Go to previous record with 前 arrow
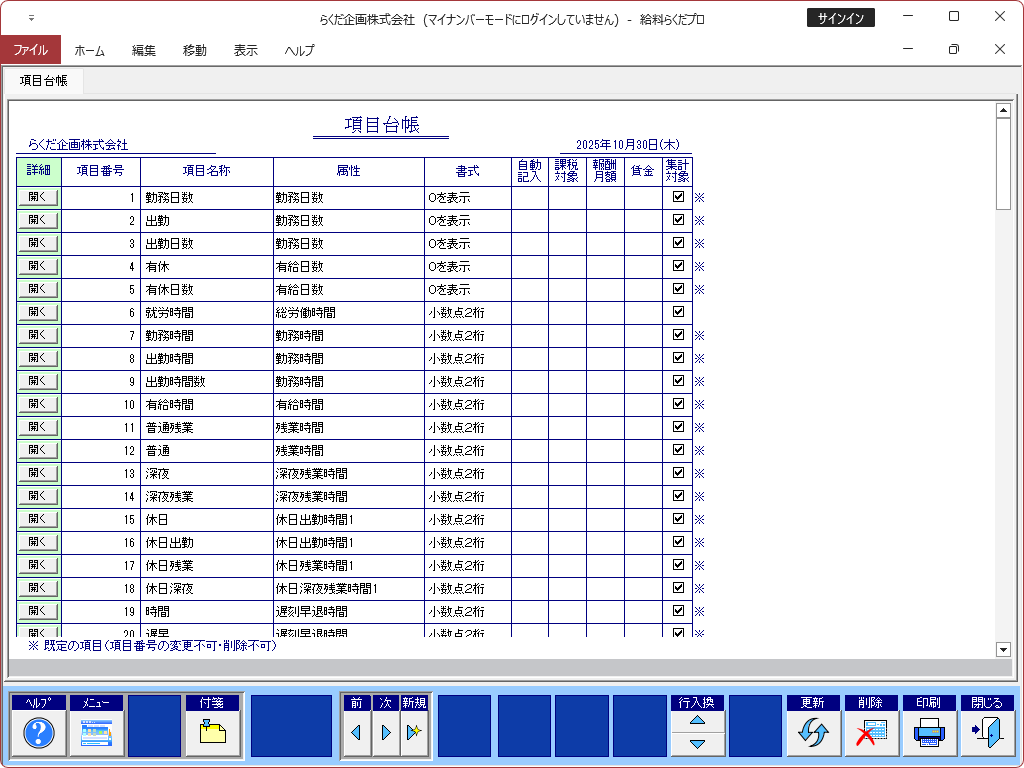 click(x=355, y=733)
